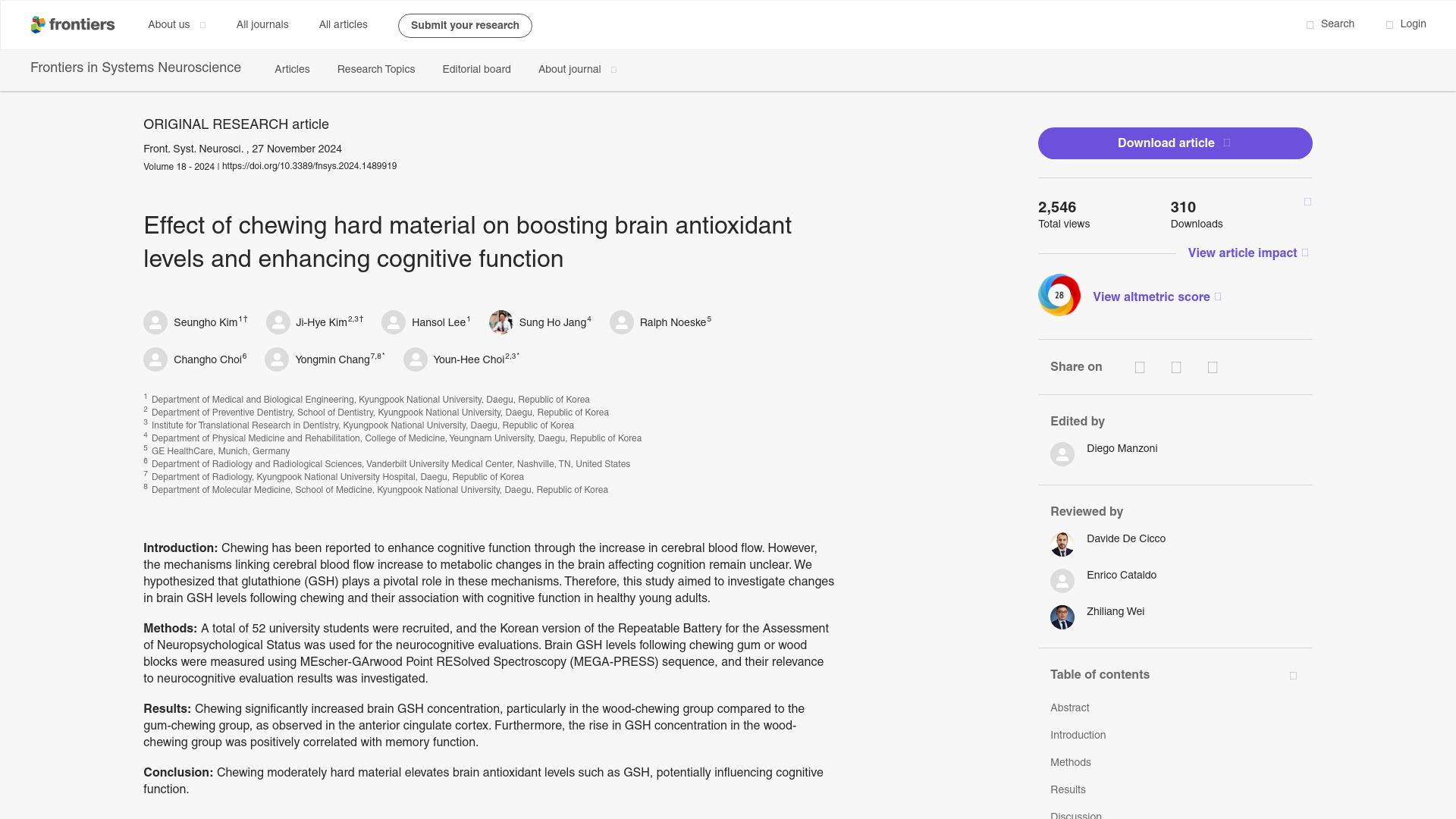
Task: Open Search in the header
Action: pyautogui.click(x=1330, y=24)
